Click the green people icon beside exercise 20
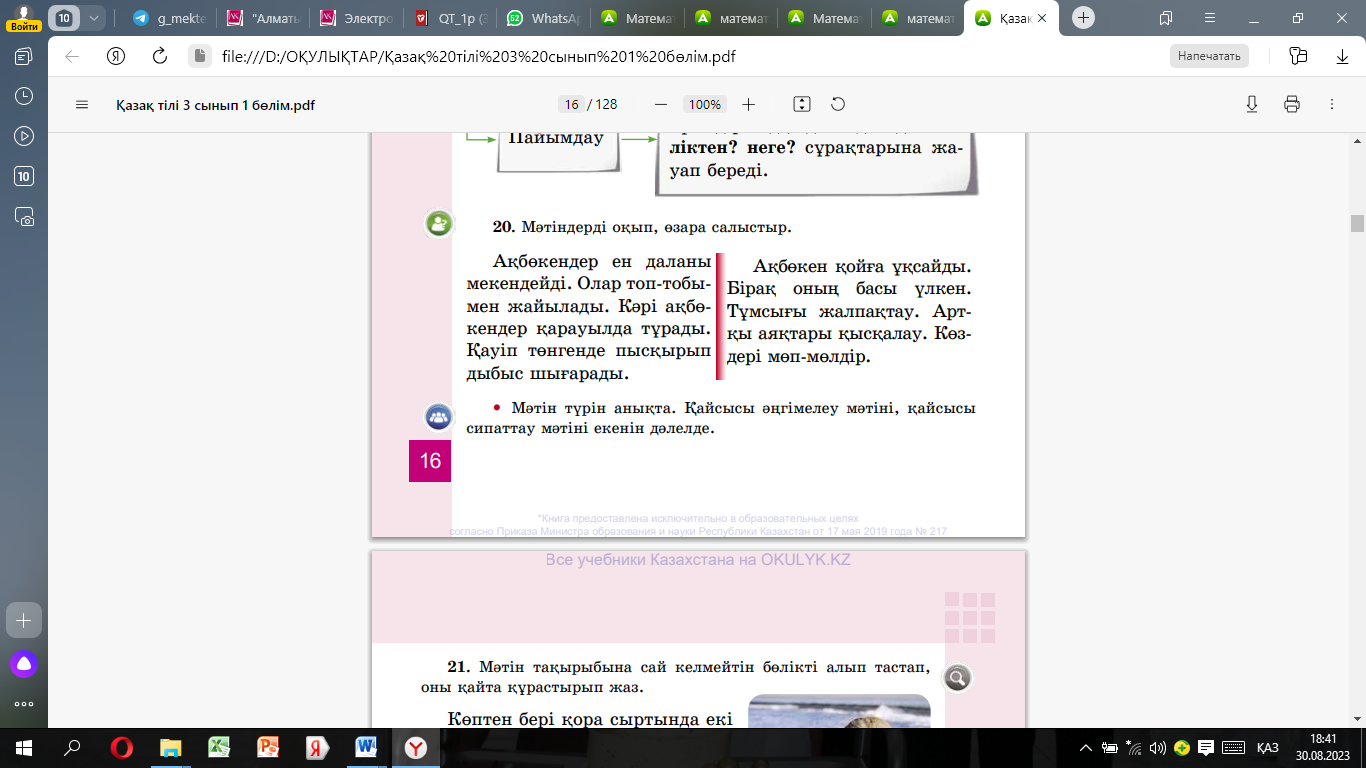The height and width of the screenshot is (768, 1366). (438, 224)
